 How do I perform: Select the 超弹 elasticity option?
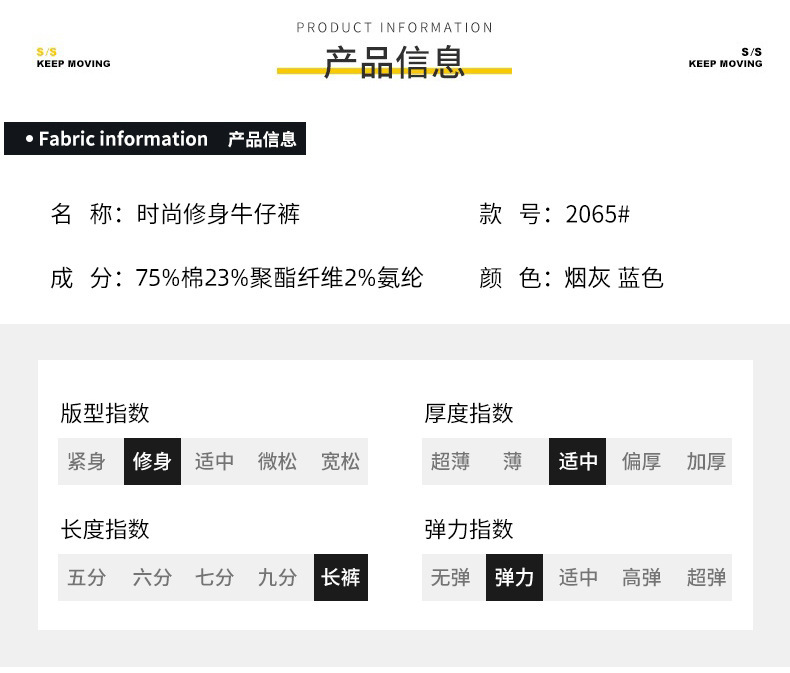click(x=706, y=577)
